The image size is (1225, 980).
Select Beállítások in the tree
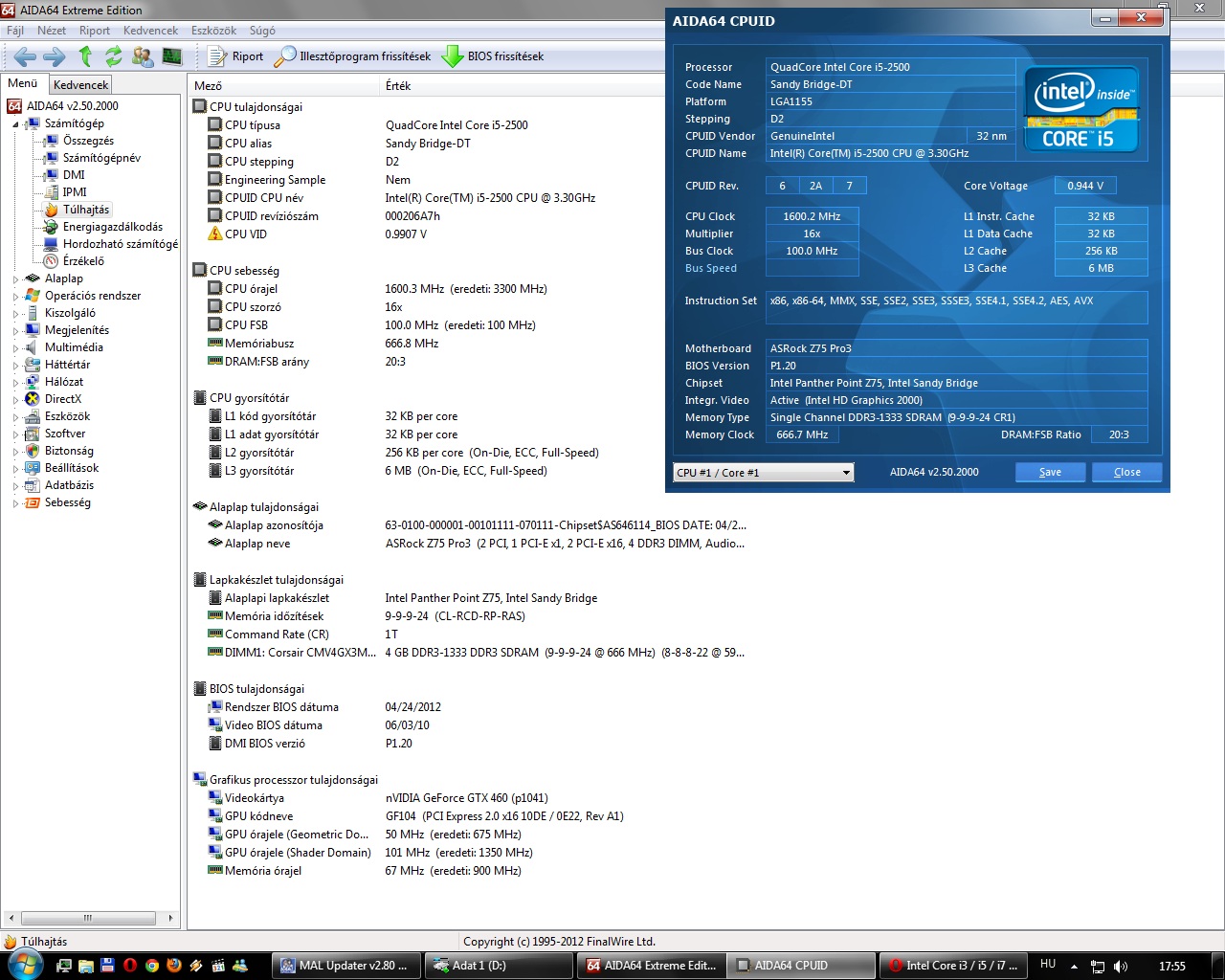point(72,468)
